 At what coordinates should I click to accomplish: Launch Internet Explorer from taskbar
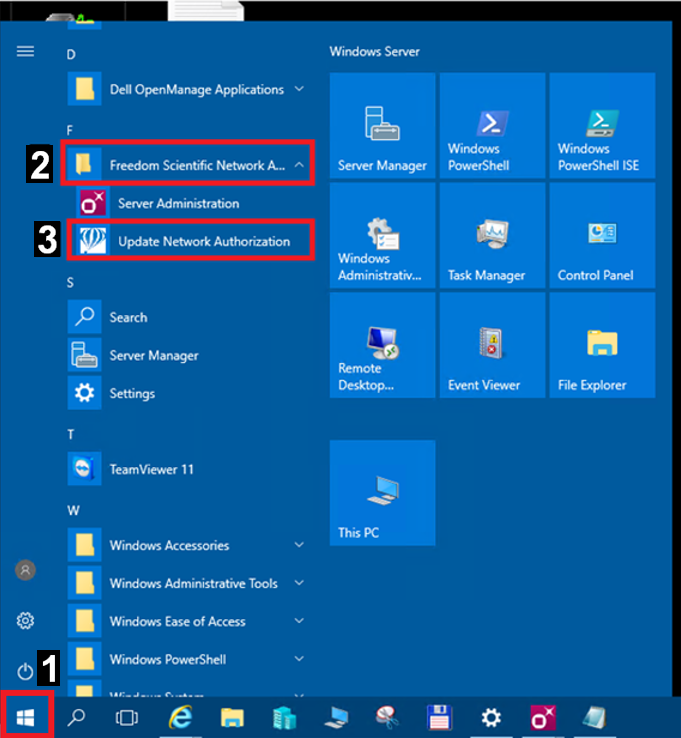click(181, 717)
